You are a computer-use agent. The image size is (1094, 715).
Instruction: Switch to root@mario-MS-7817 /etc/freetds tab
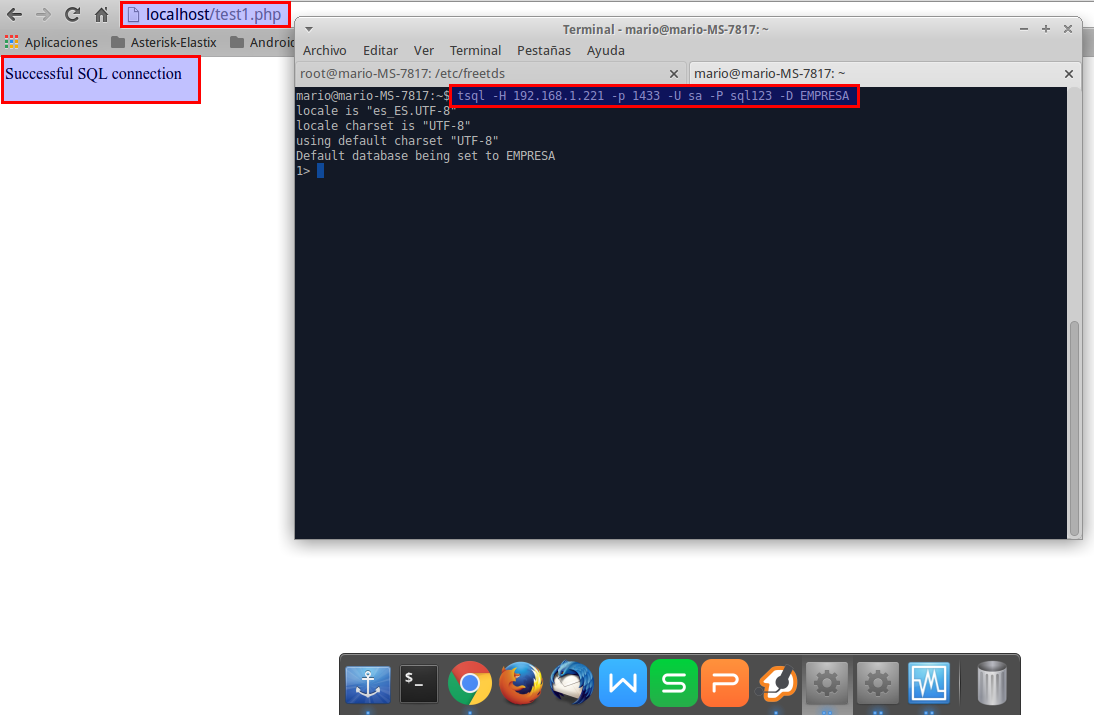click(480, 73)
